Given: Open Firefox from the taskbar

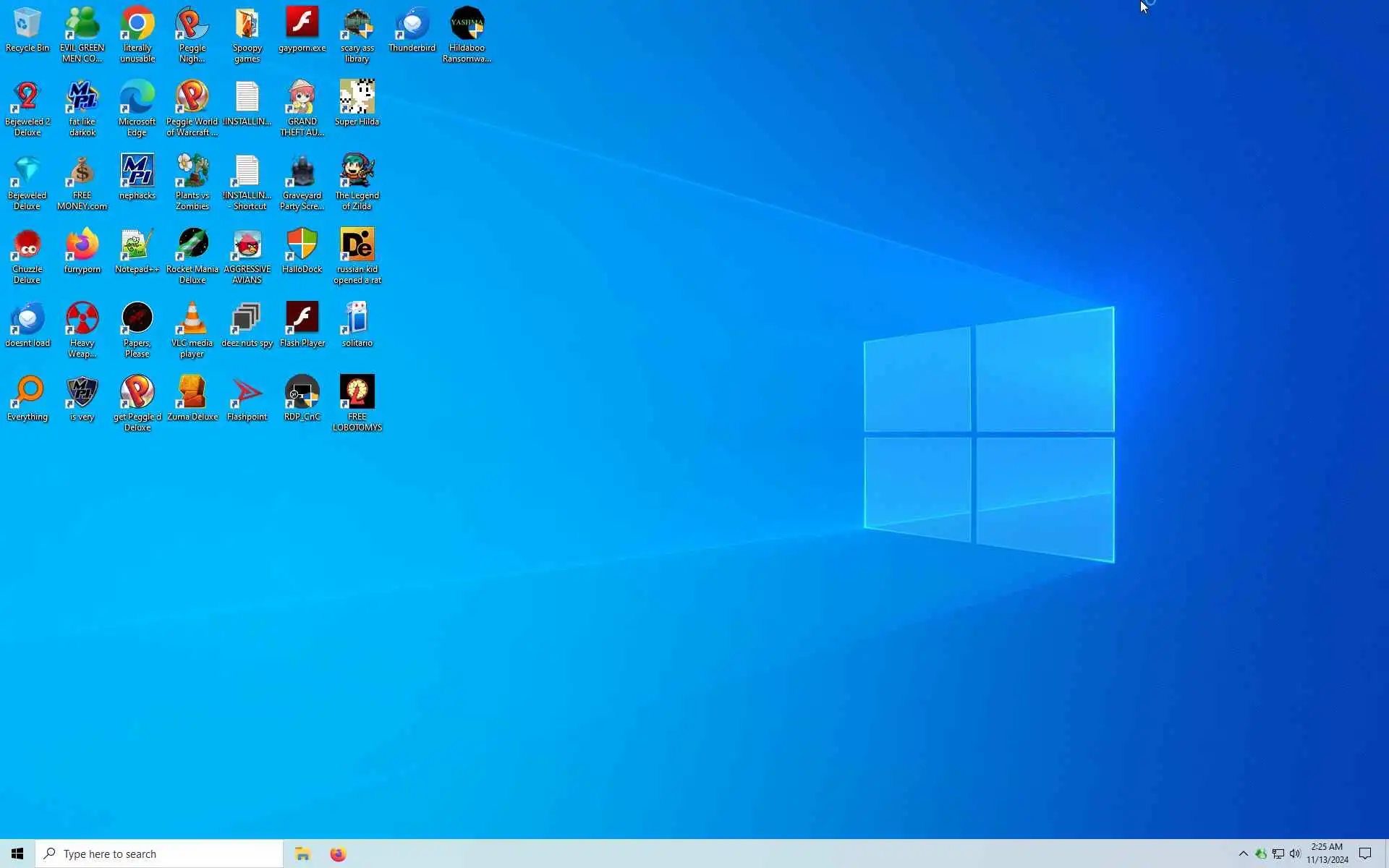Looking at the screenshot, I should pos(338,854).
